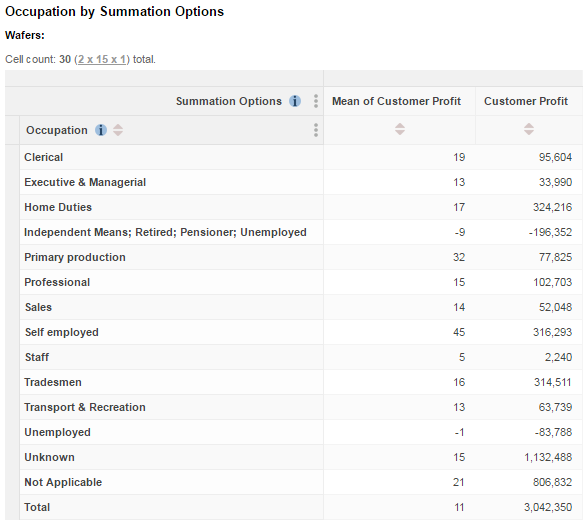
Task: Sort Mean of Customer Profit column
Action: pos(400,129)
